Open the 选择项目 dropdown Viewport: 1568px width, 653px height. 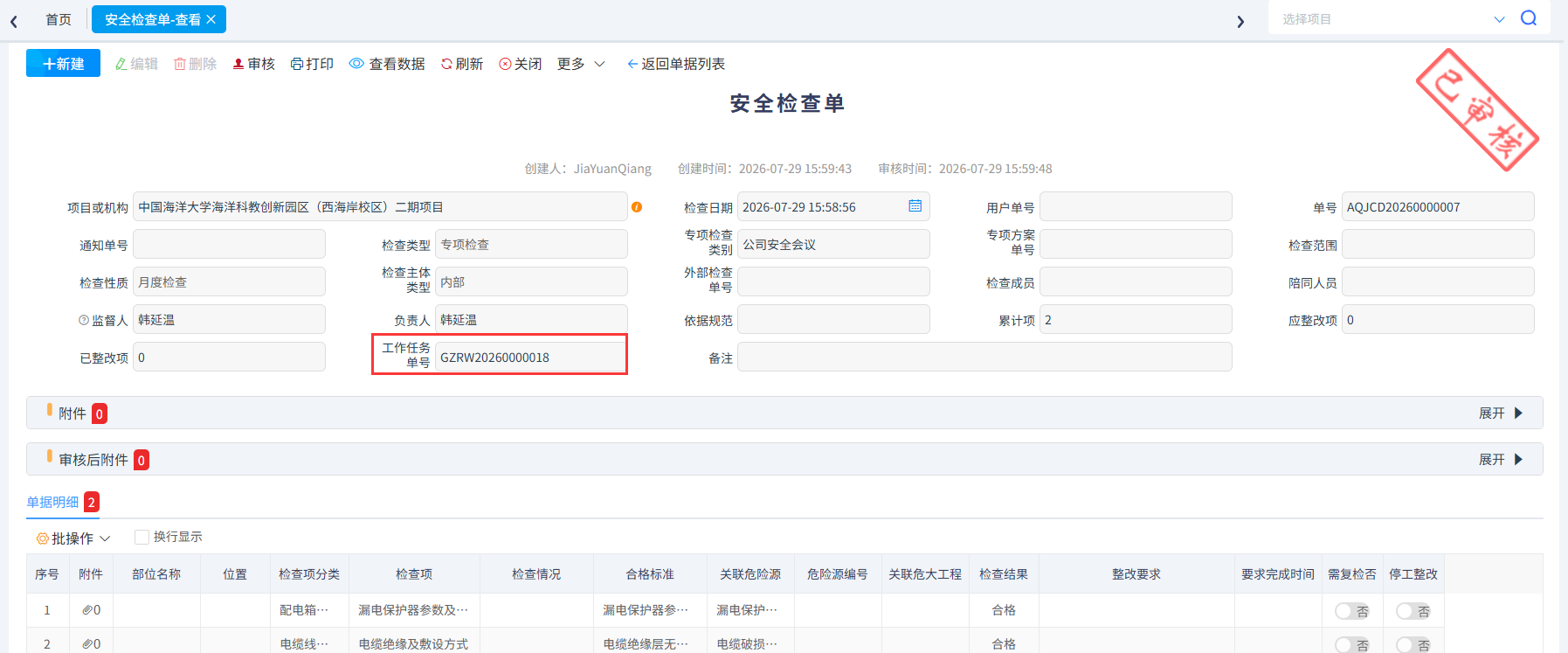click(1392, 18)
